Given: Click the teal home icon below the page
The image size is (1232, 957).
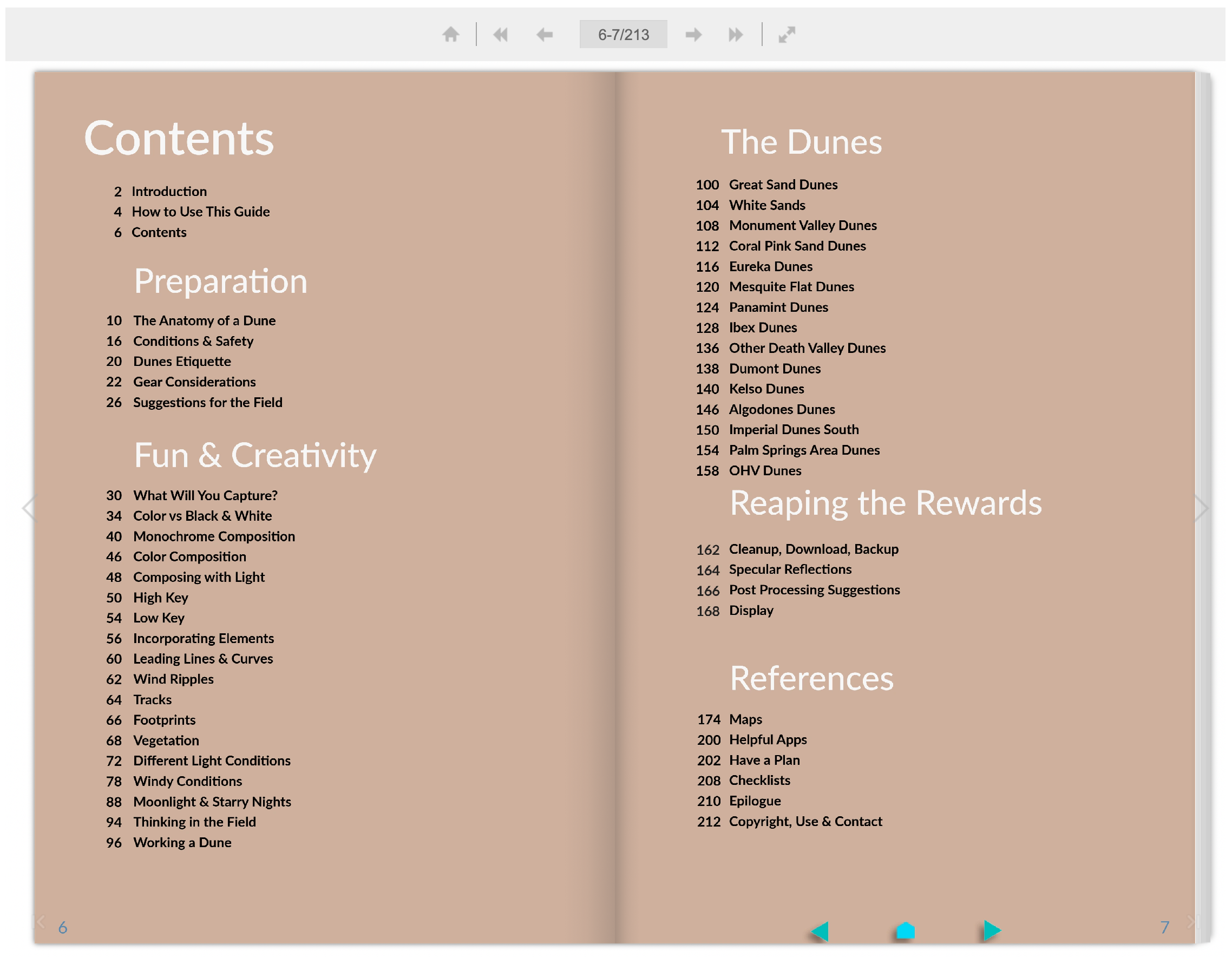Looking at the screenshot, I should [906, 930].
